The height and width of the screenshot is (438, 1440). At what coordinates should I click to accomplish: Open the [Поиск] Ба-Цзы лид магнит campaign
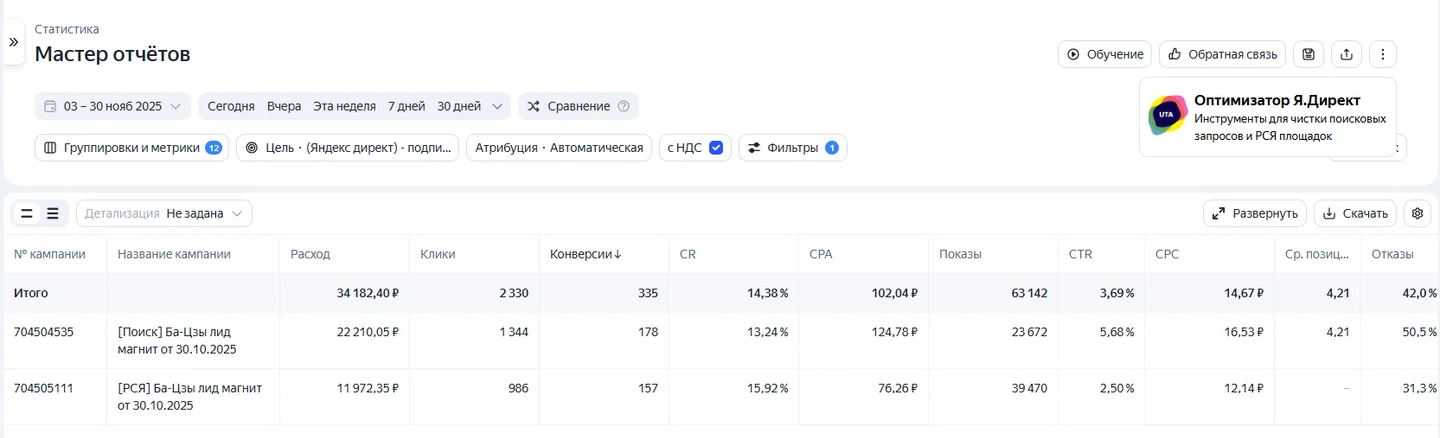click(x=177, y=340)
